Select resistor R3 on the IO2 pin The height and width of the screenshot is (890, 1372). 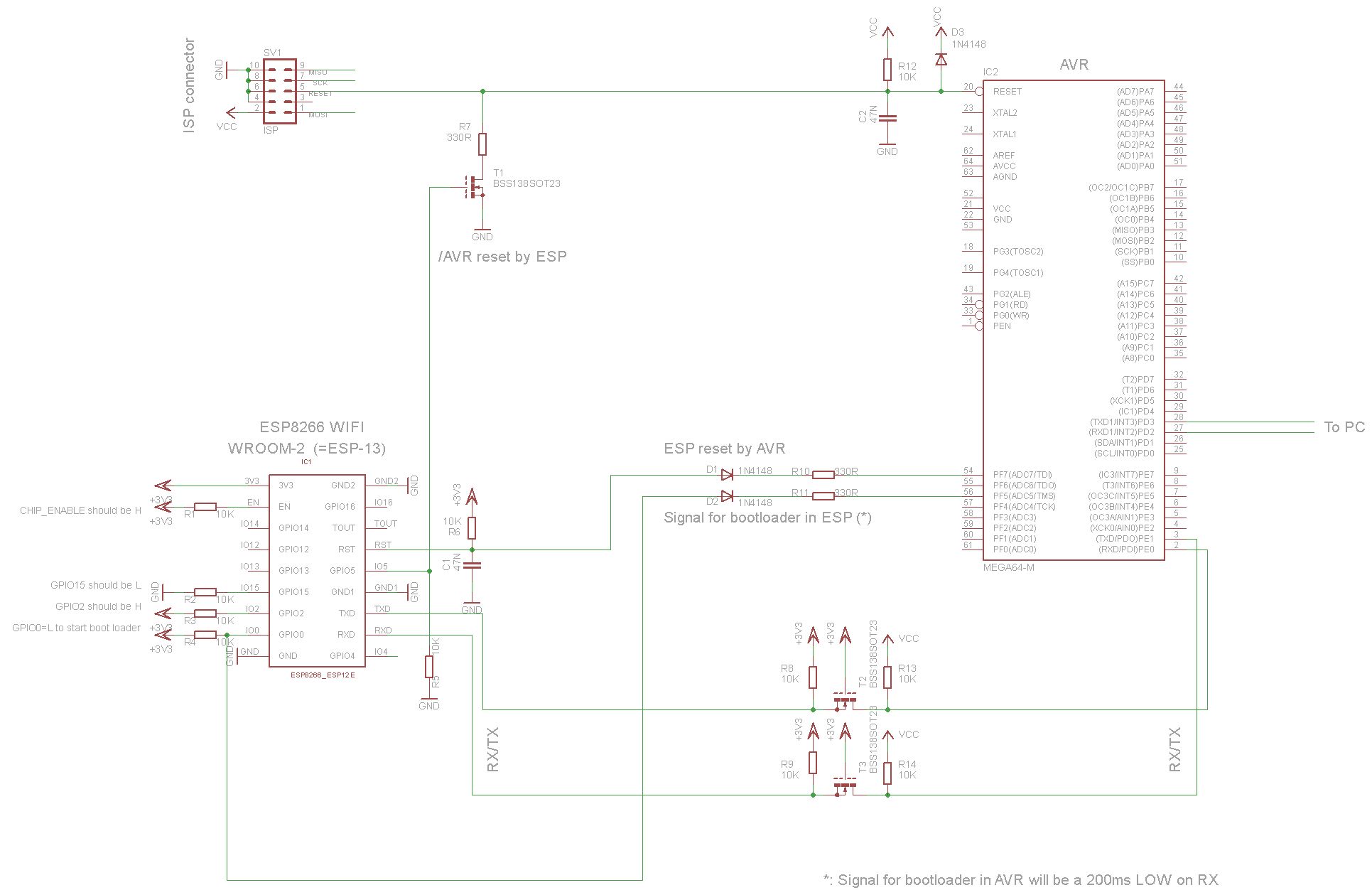[x=205, y=613]
